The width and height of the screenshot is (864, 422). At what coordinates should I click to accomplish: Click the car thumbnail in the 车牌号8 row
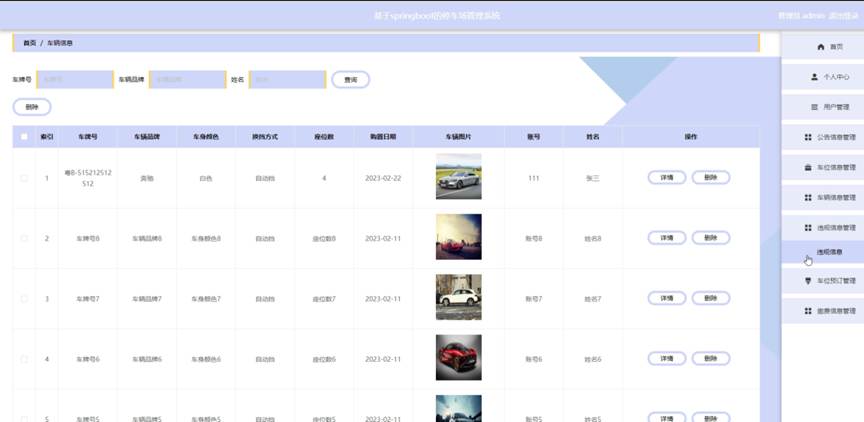(458, 237)
